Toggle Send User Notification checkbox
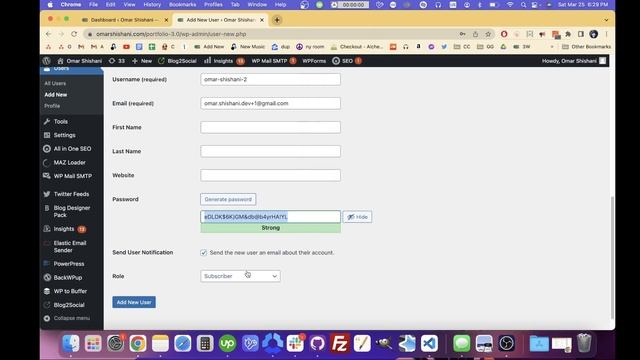 [x=203, y=253]
